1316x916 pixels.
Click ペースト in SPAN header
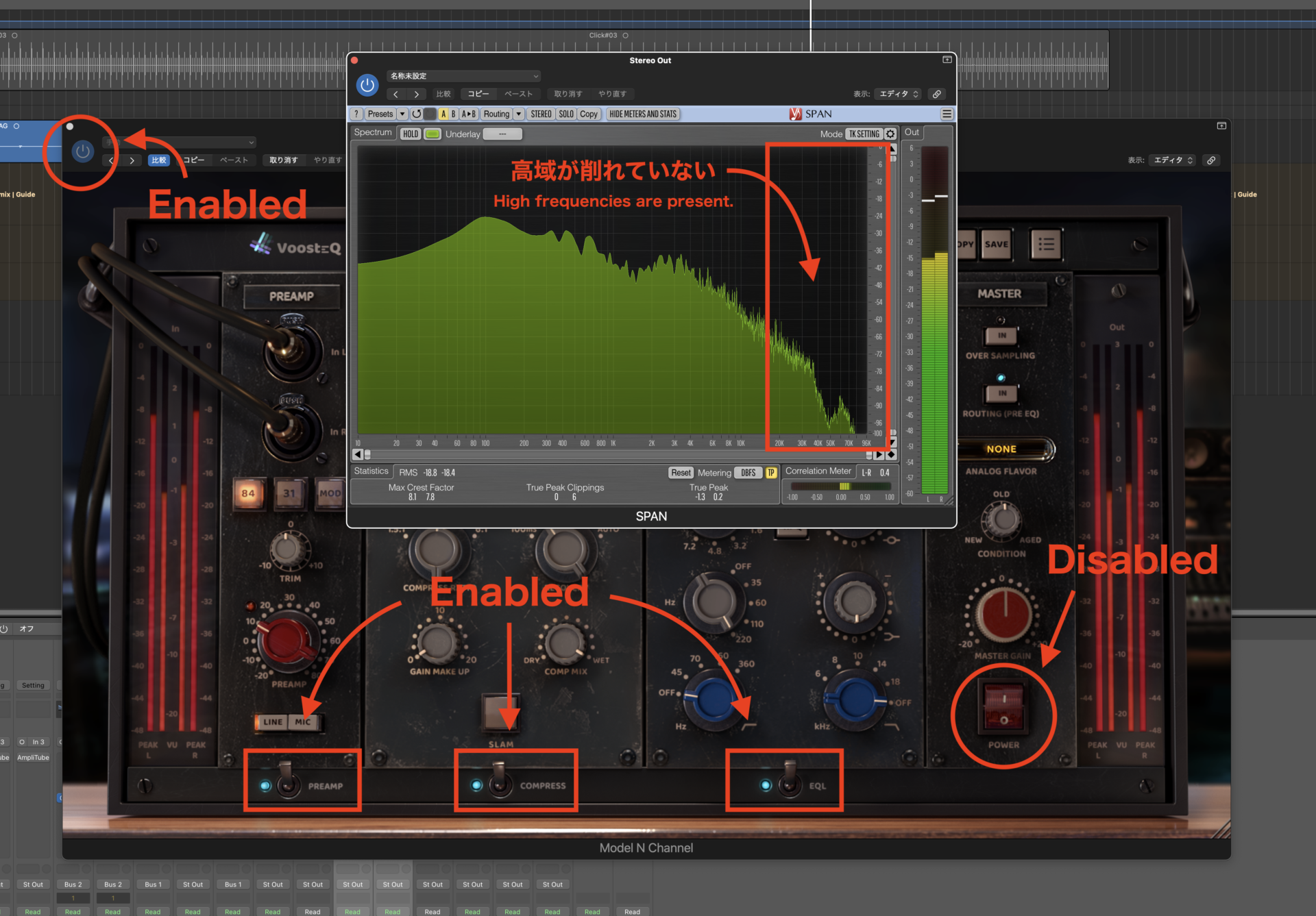coord(518,95)
